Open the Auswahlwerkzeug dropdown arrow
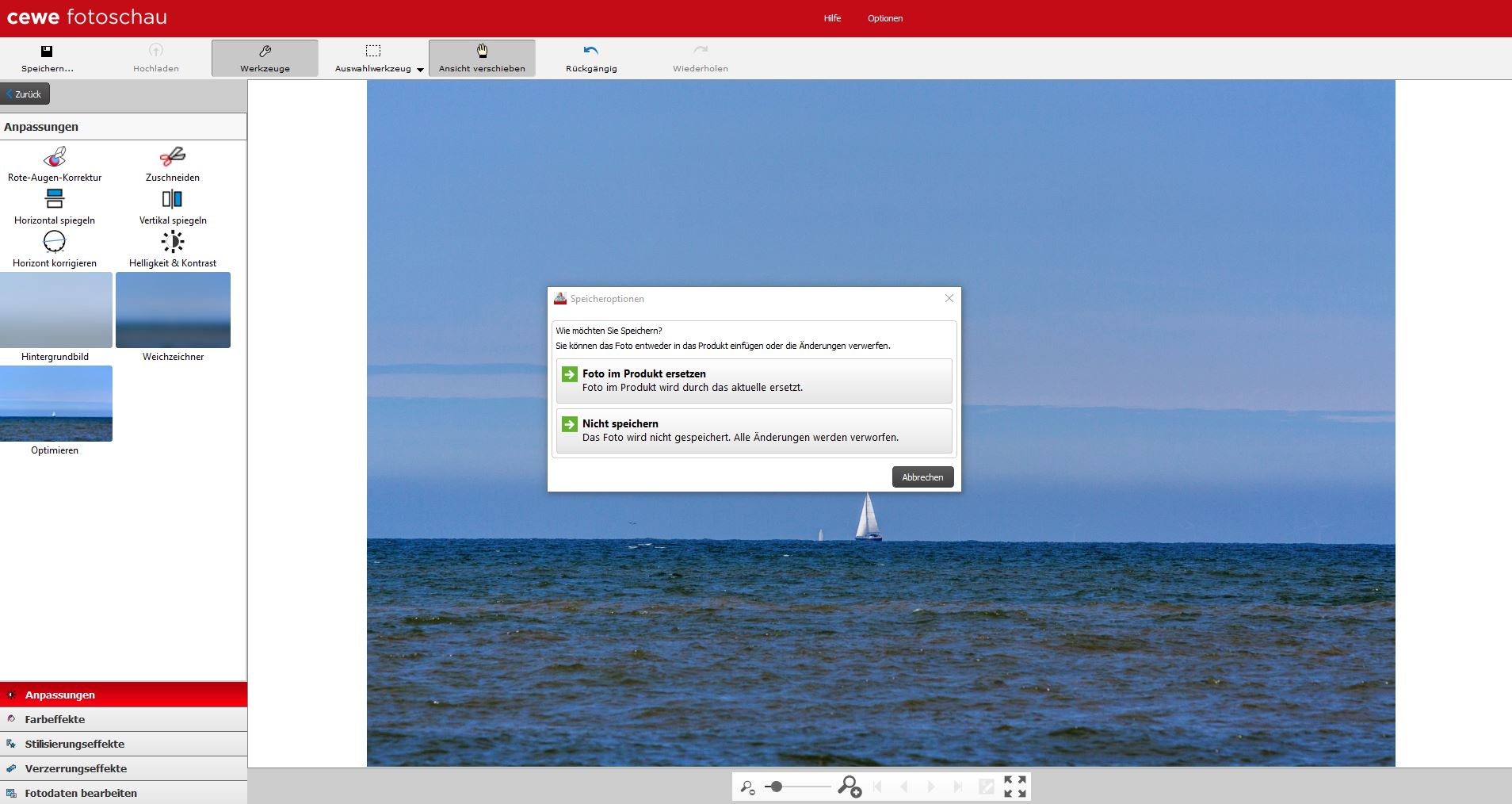 tap(420, 70)
